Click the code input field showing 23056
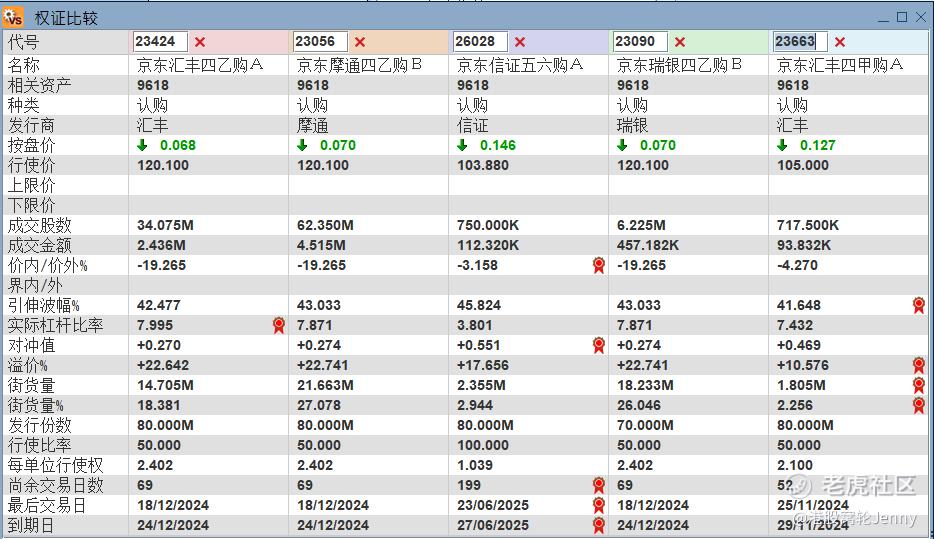Screen dimensions: 934x539 pos(320,42)
